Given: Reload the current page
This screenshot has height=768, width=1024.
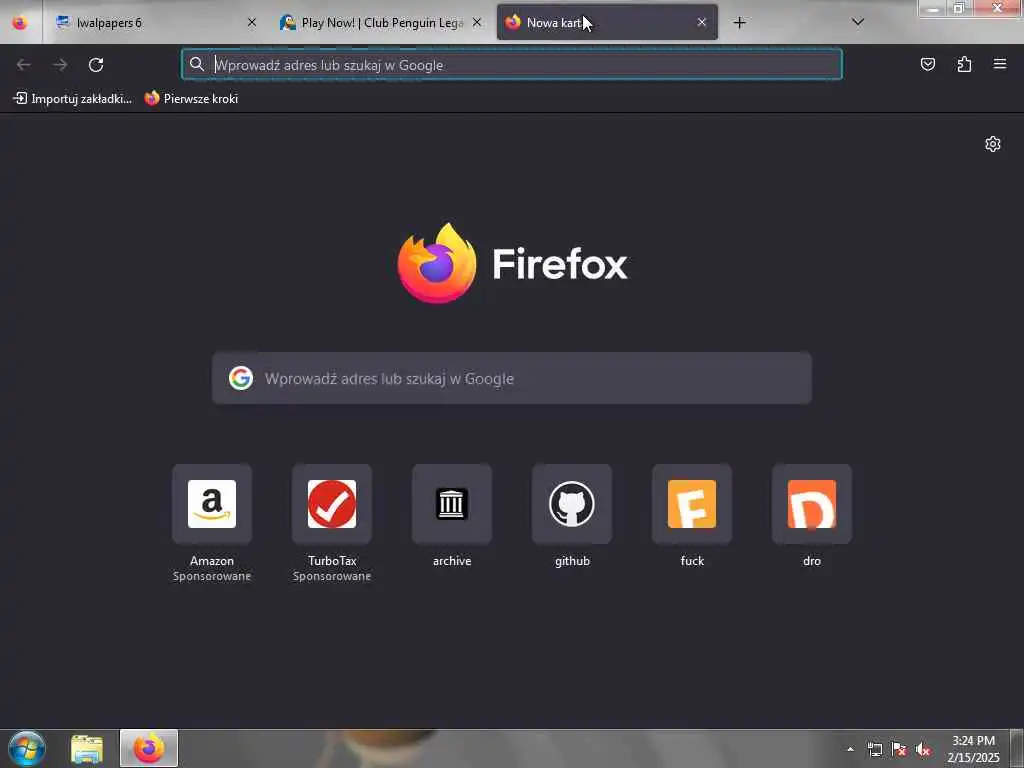Looking at the screenshot, I should (x=96, y=65).
